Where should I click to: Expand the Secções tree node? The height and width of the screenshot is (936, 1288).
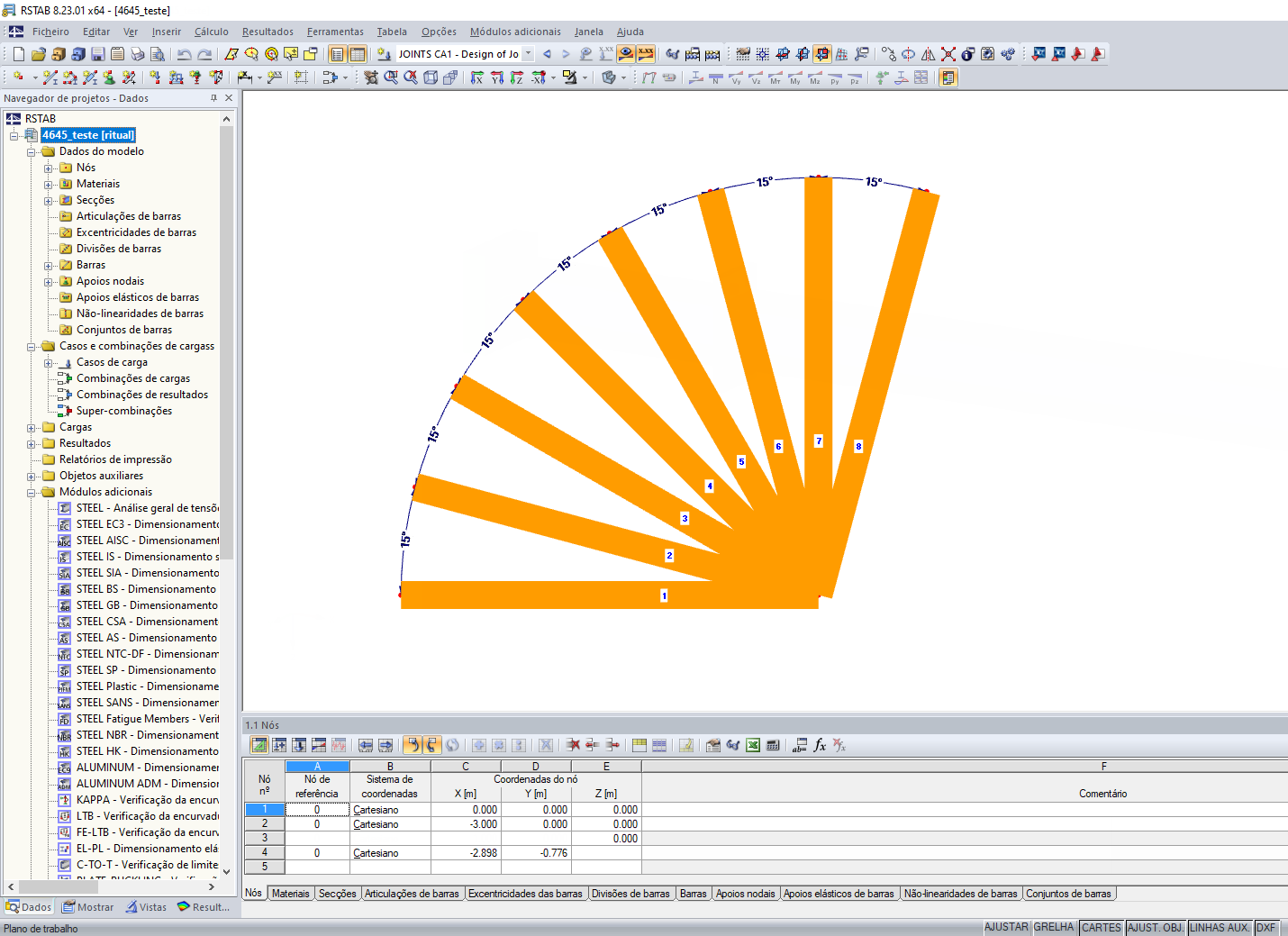(49, 201)
